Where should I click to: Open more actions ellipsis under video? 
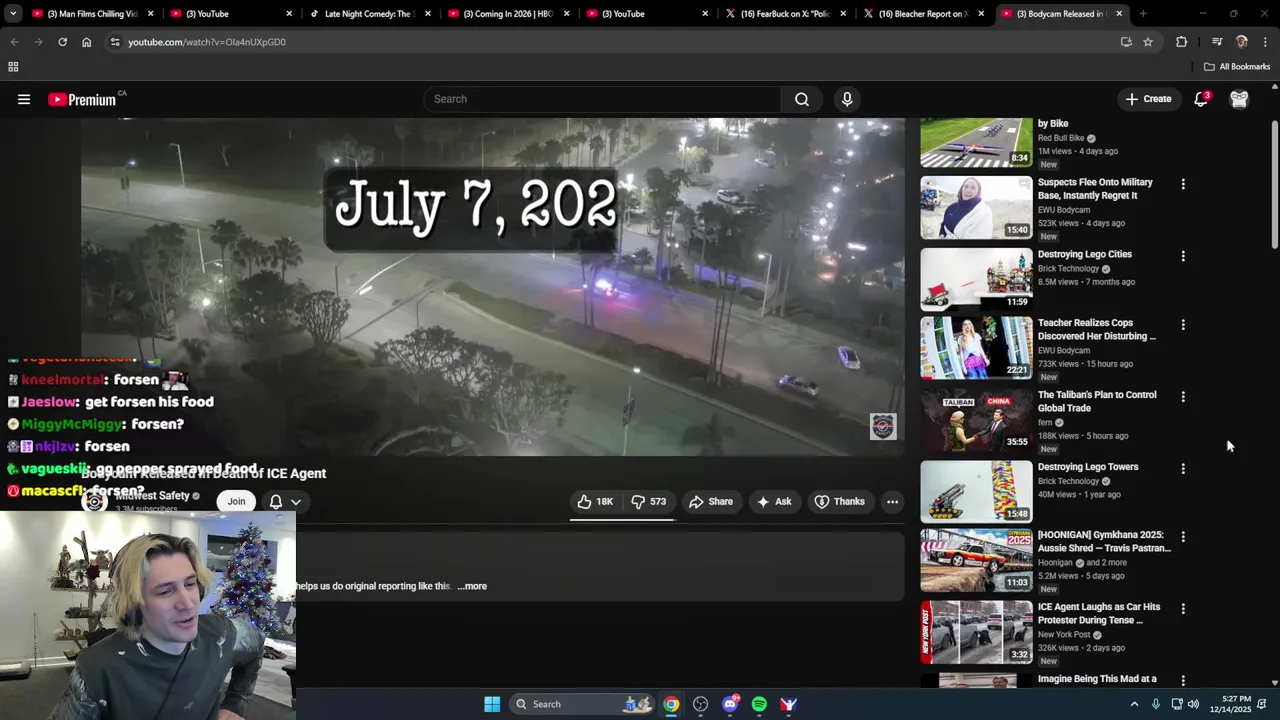click(x=892, y=502)
